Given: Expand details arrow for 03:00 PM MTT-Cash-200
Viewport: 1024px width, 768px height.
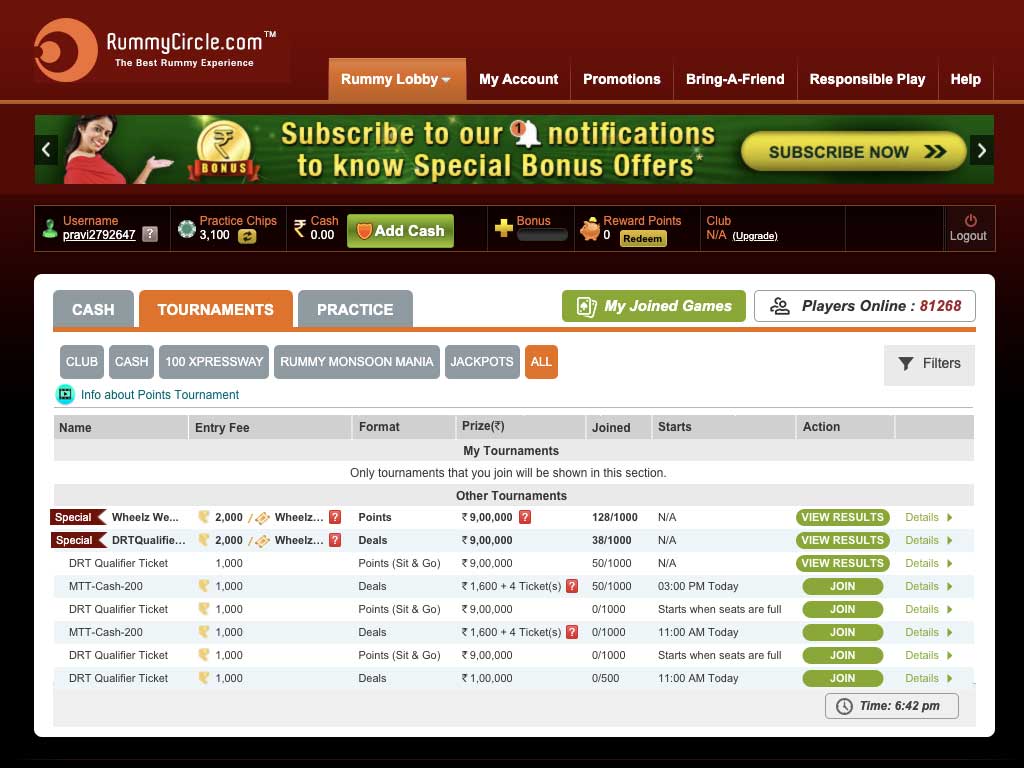Looking at the screenshot, I should point(950,586).
